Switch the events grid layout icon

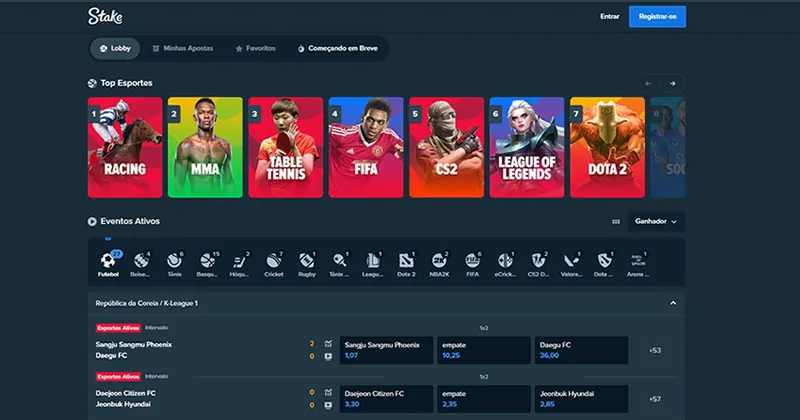pyautogui.click(x=616, y=221)
